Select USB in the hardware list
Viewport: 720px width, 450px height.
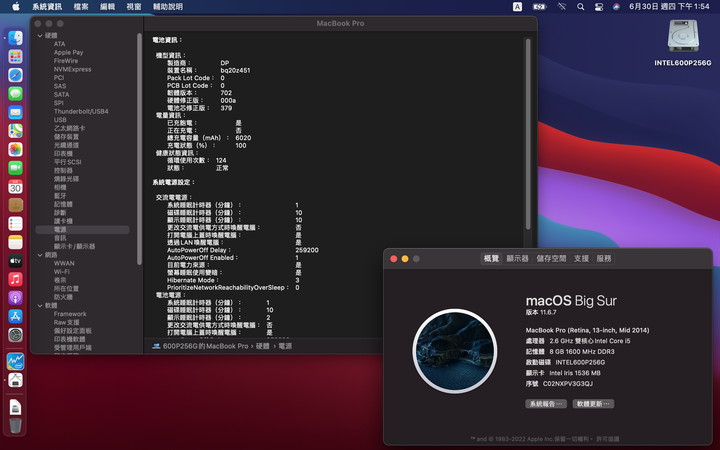pos(60,120)
